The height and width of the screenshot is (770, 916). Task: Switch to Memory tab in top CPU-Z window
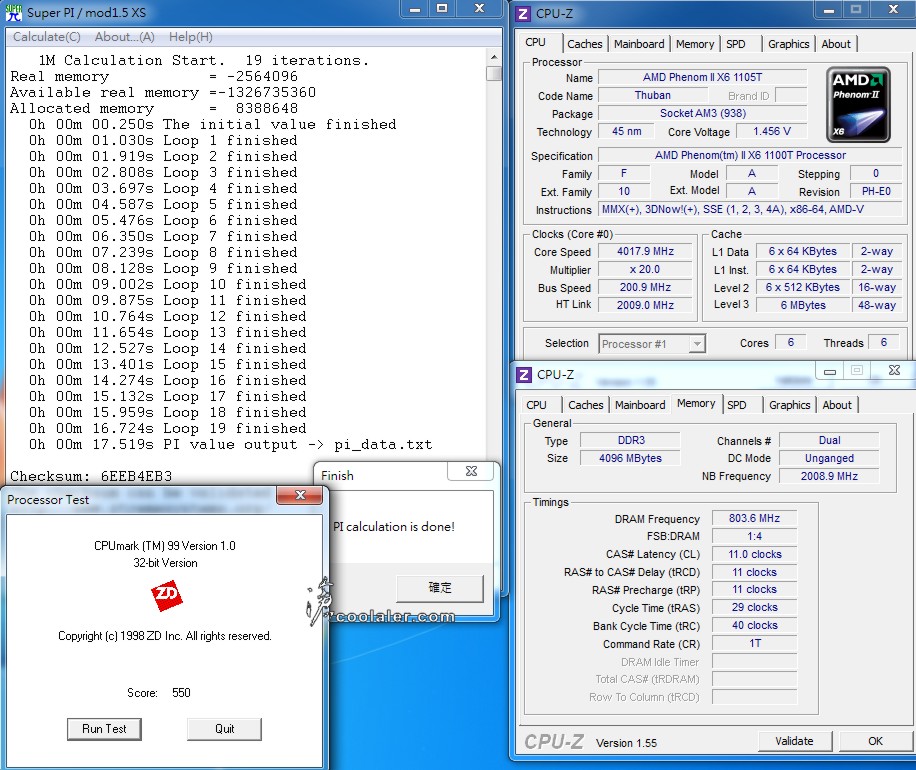click(695, 44)
